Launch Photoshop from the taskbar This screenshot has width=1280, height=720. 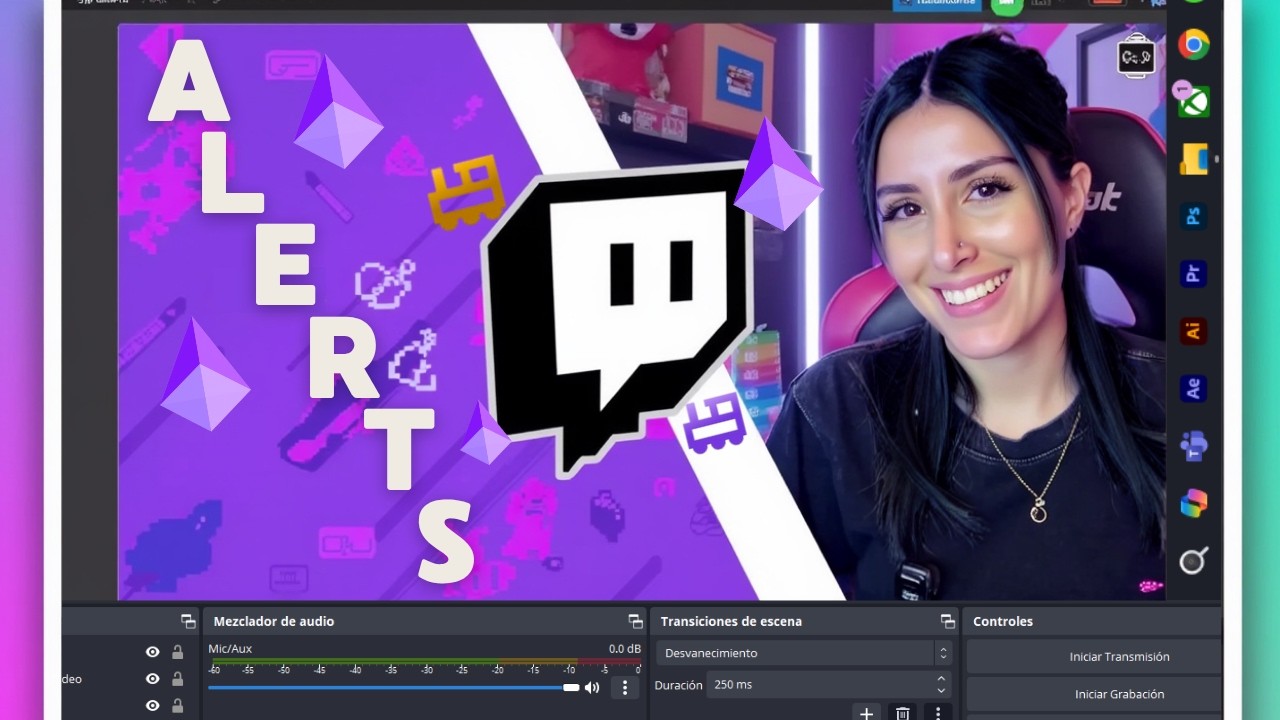1193,216
